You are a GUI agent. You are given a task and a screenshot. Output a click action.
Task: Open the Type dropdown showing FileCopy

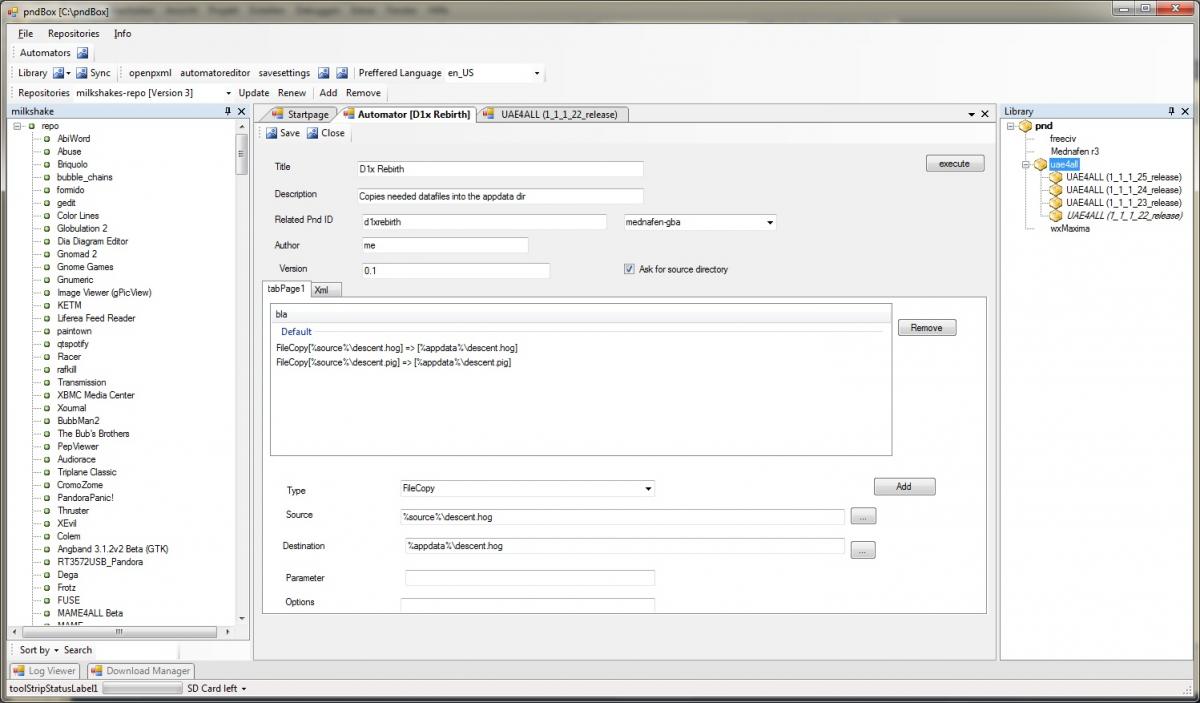tap(648, 489)
